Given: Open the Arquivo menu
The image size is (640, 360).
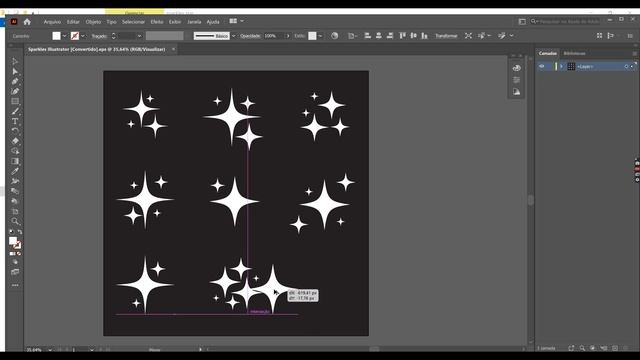Looking at the screenshot, I should coord(52,22).
